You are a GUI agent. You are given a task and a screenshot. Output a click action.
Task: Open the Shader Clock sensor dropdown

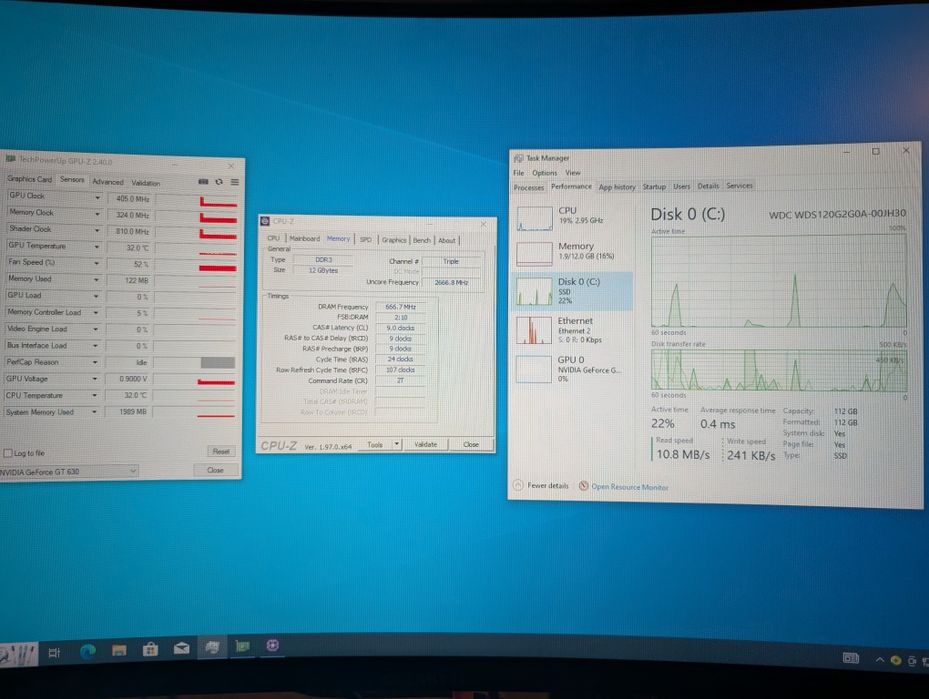(97, 230)
